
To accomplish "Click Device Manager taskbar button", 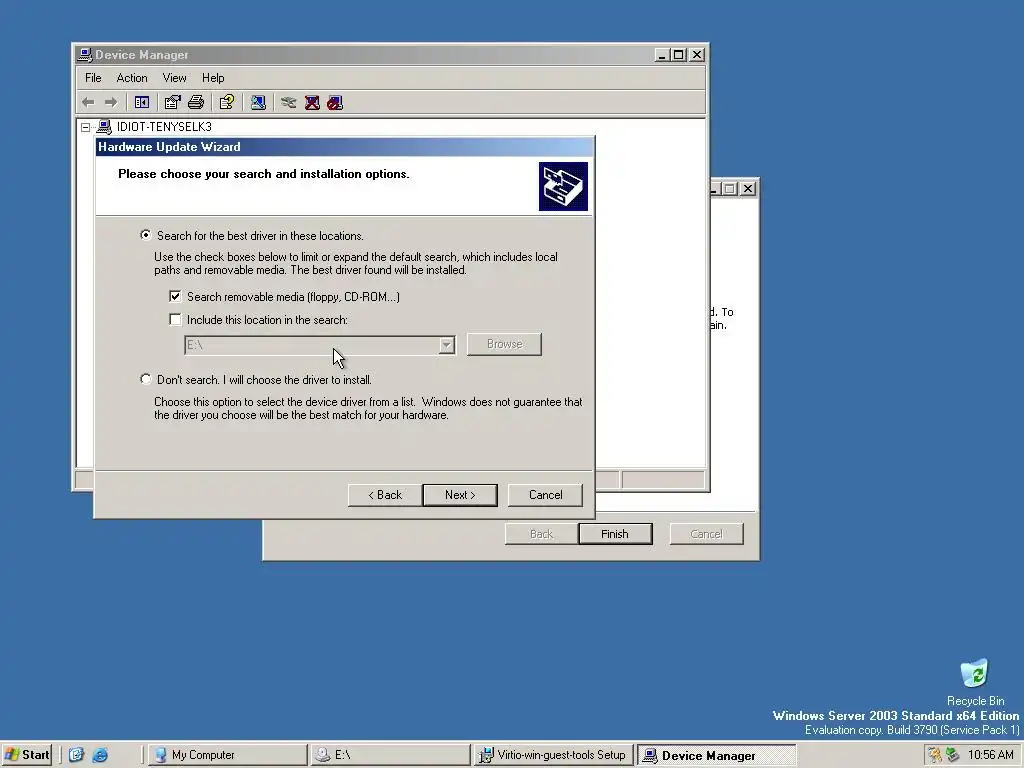I will click(x=716, y=755).
